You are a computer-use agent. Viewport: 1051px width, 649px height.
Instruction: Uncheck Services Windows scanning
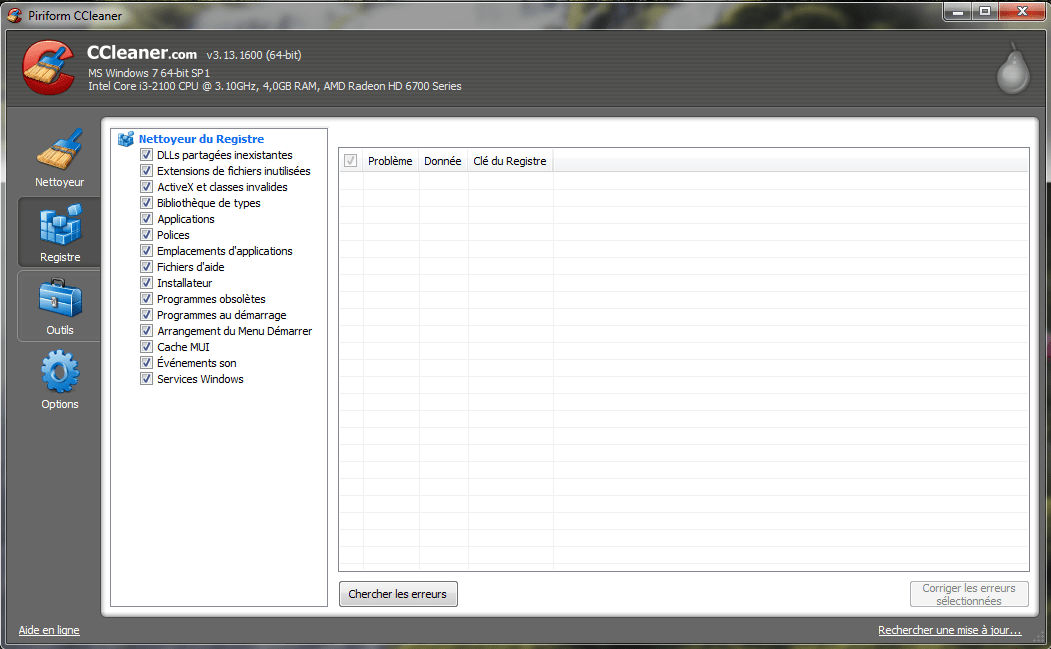[146, 379]
